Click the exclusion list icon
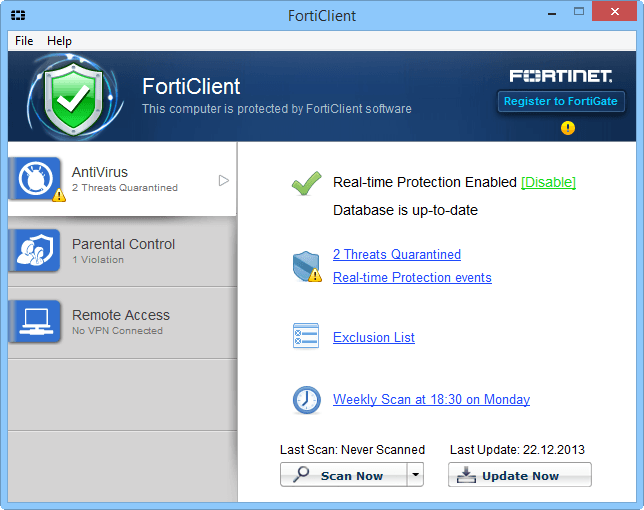Viewport: 644px width, 510px height. click(306, 337)
